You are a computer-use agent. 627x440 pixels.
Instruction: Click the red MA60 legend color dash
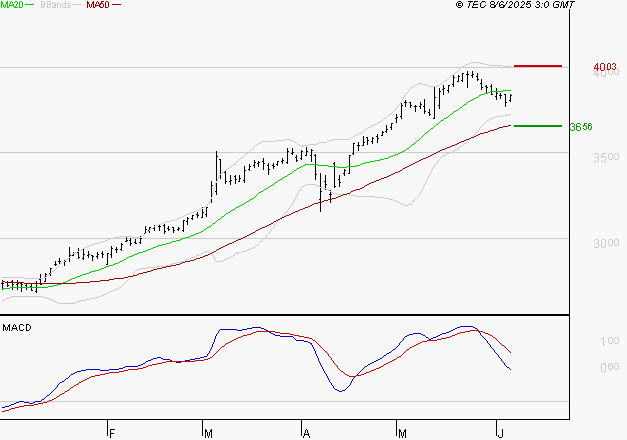point(117,6)
